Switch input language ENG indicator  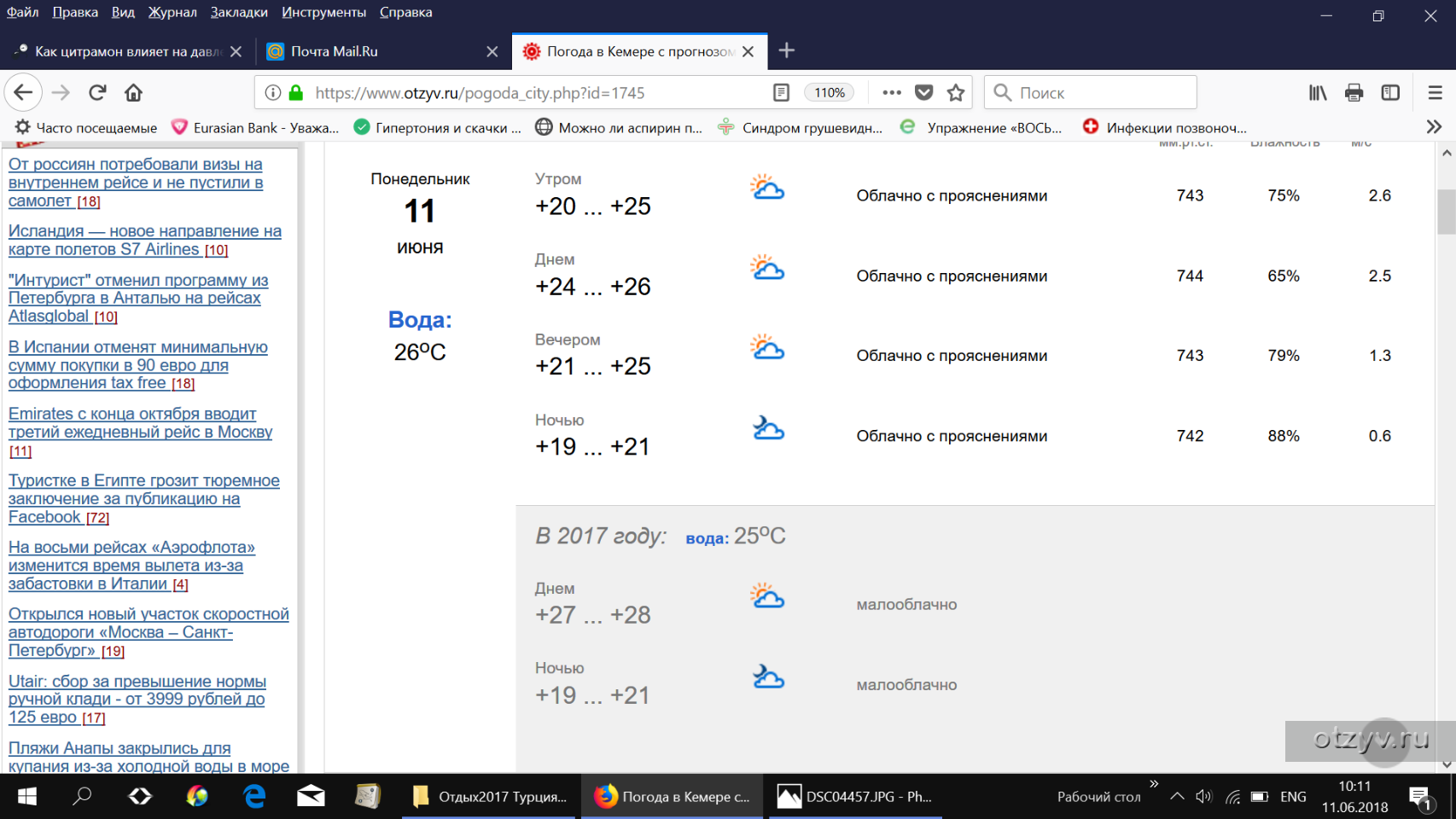click(x=1293, y=796)
